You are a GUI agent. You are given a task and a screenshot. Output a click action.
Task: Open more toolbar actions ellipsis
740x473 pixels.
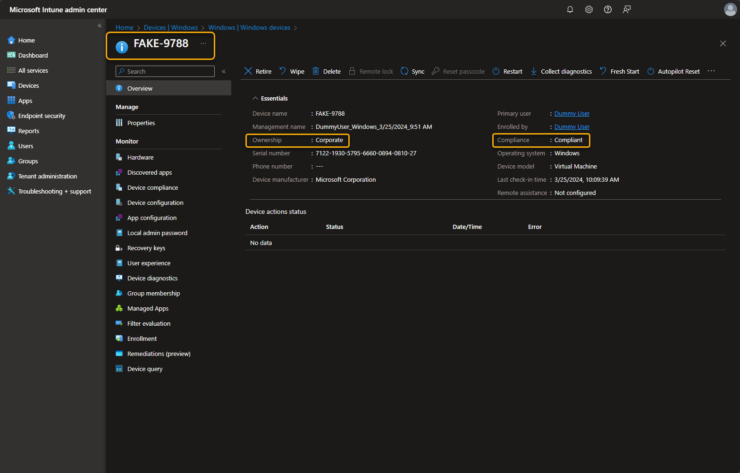(x=711, y=72)
